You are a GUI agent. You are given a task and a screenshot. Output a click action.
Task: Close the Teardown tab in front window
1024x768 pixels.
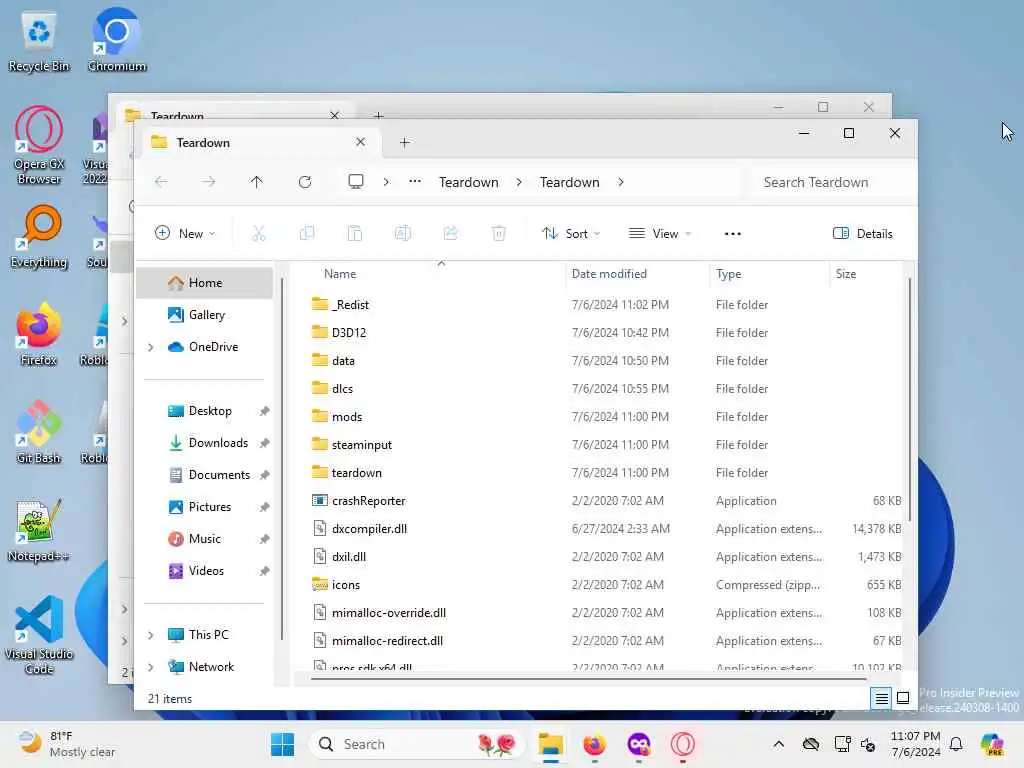[x=360, y=142]
